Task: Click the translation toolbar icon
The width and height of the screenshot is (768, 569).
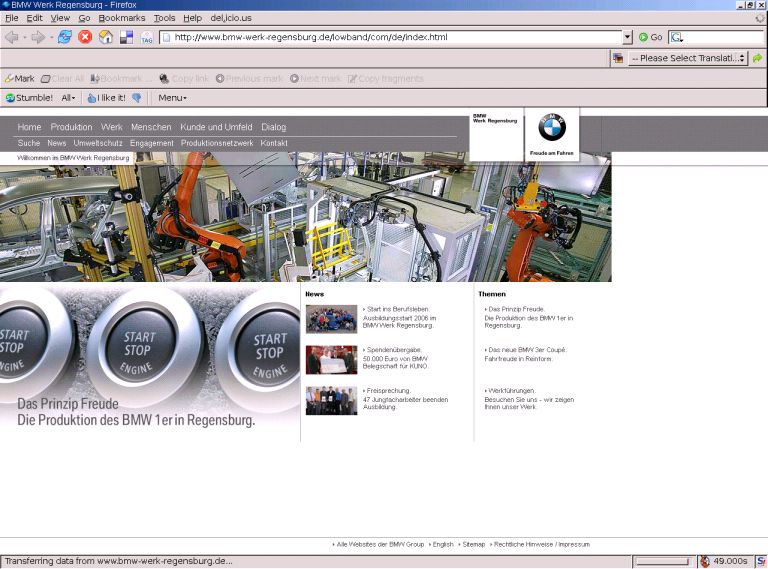Action: (618, 58)
